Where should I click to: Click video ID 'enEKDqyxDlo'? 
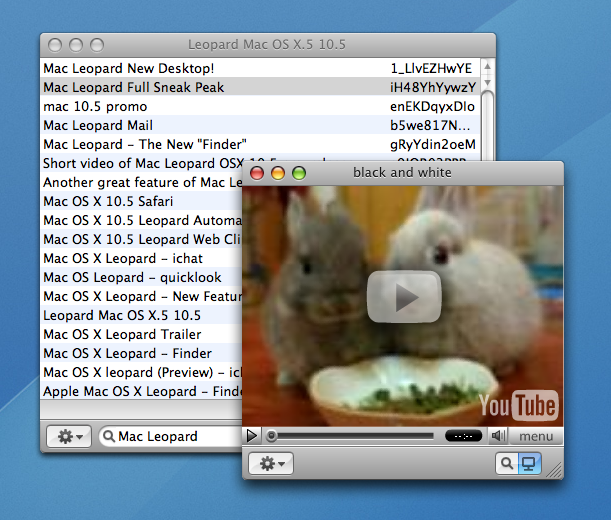pos(432,106)
